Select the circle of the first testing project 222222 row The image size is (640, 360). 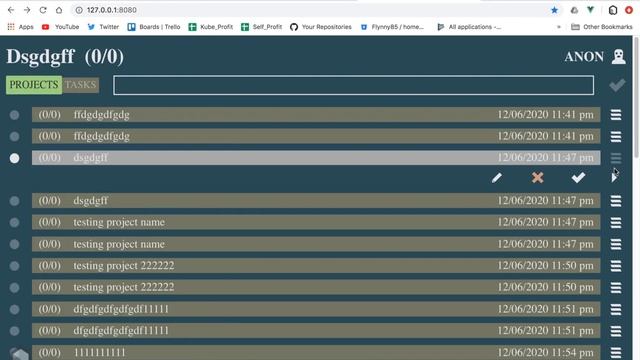click(14, 266)
